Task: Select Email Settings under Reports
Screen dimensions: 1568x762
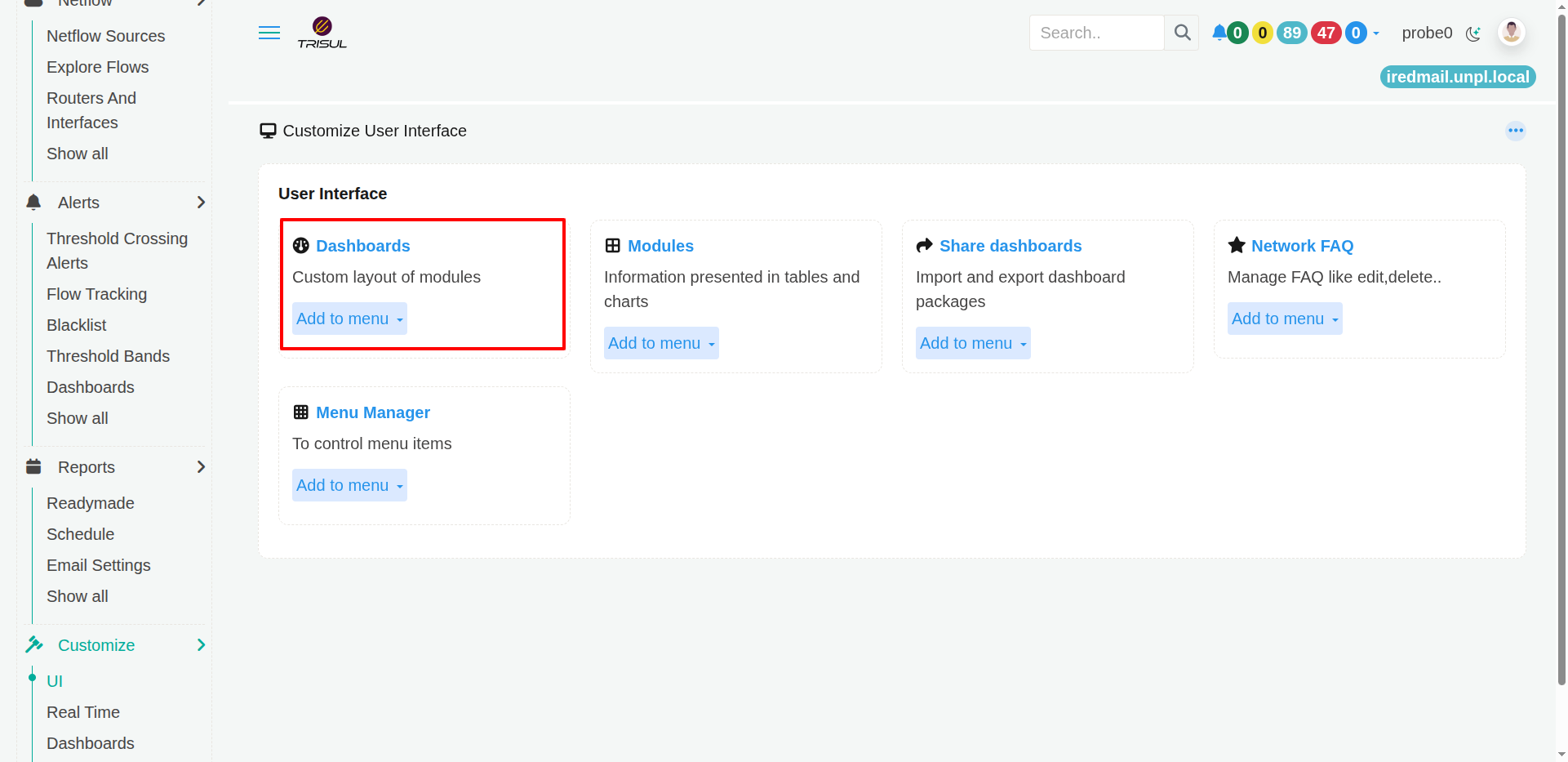Action: click(99, 565)
